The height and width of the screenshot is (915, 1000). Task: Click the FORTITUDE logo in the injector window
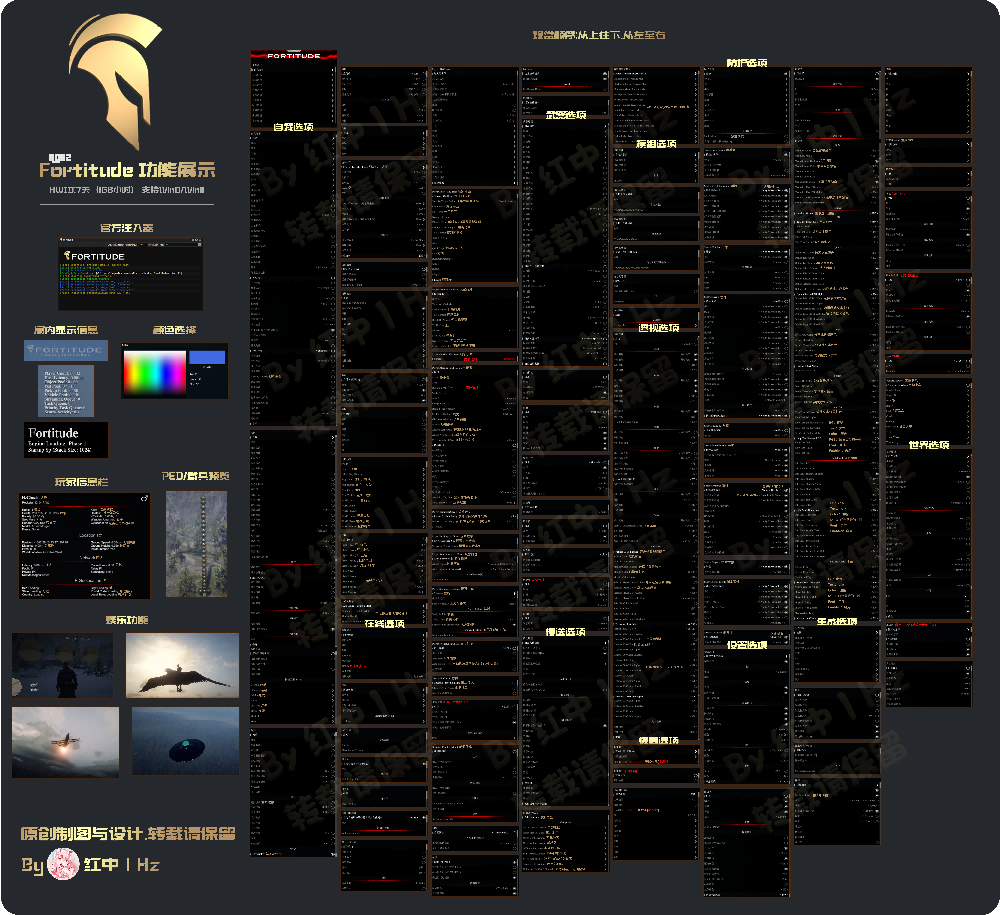click(93, 256)
